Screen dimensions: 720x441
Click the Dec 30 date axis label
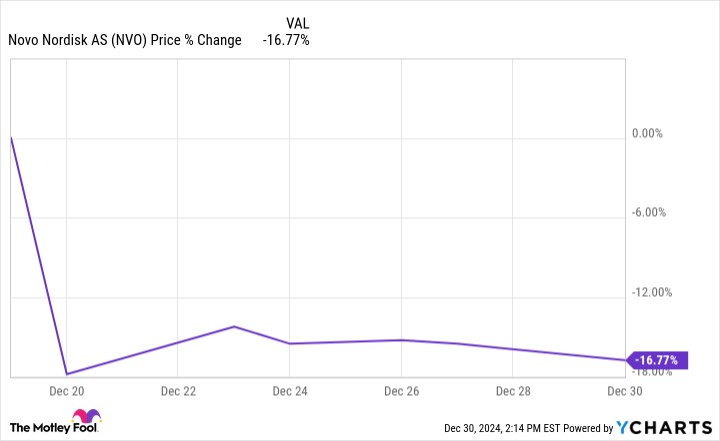(x=624, y=389)
